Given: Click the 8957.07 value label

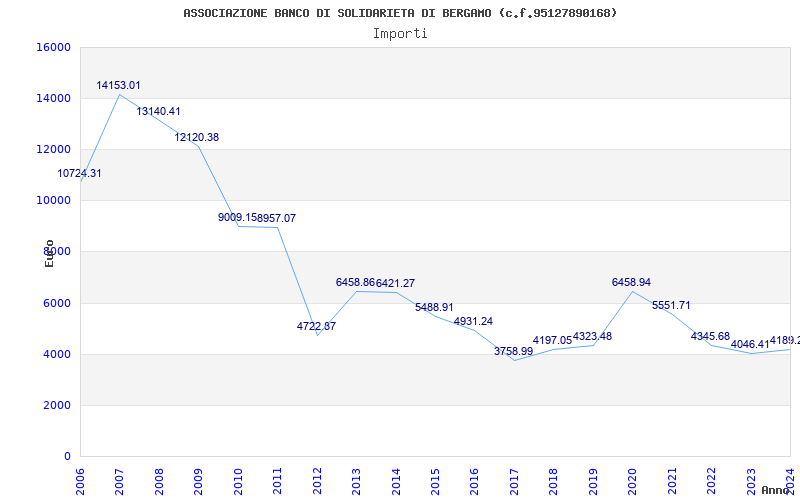Looking at the screenshot, I should click(x=277, y=218).
